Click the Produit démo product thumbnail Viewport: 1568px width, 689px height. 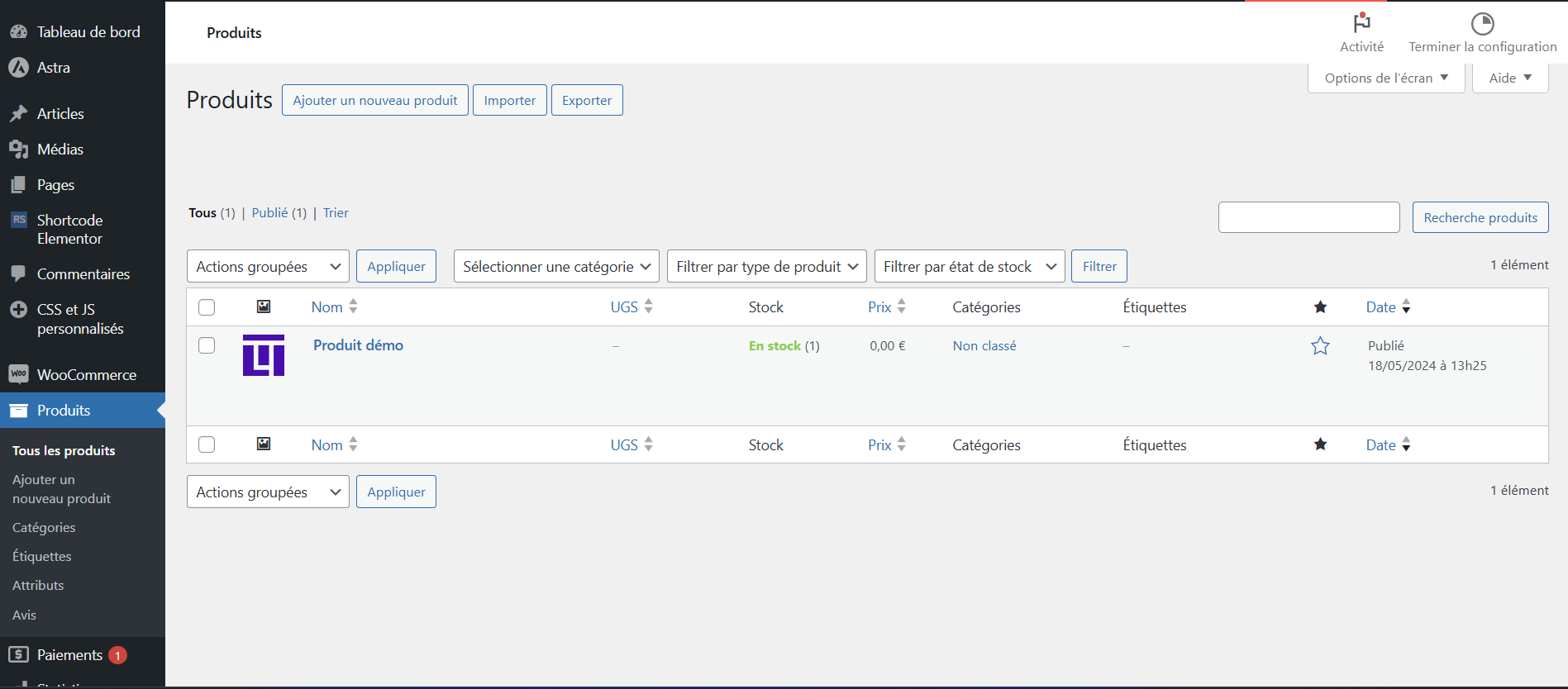264,355
